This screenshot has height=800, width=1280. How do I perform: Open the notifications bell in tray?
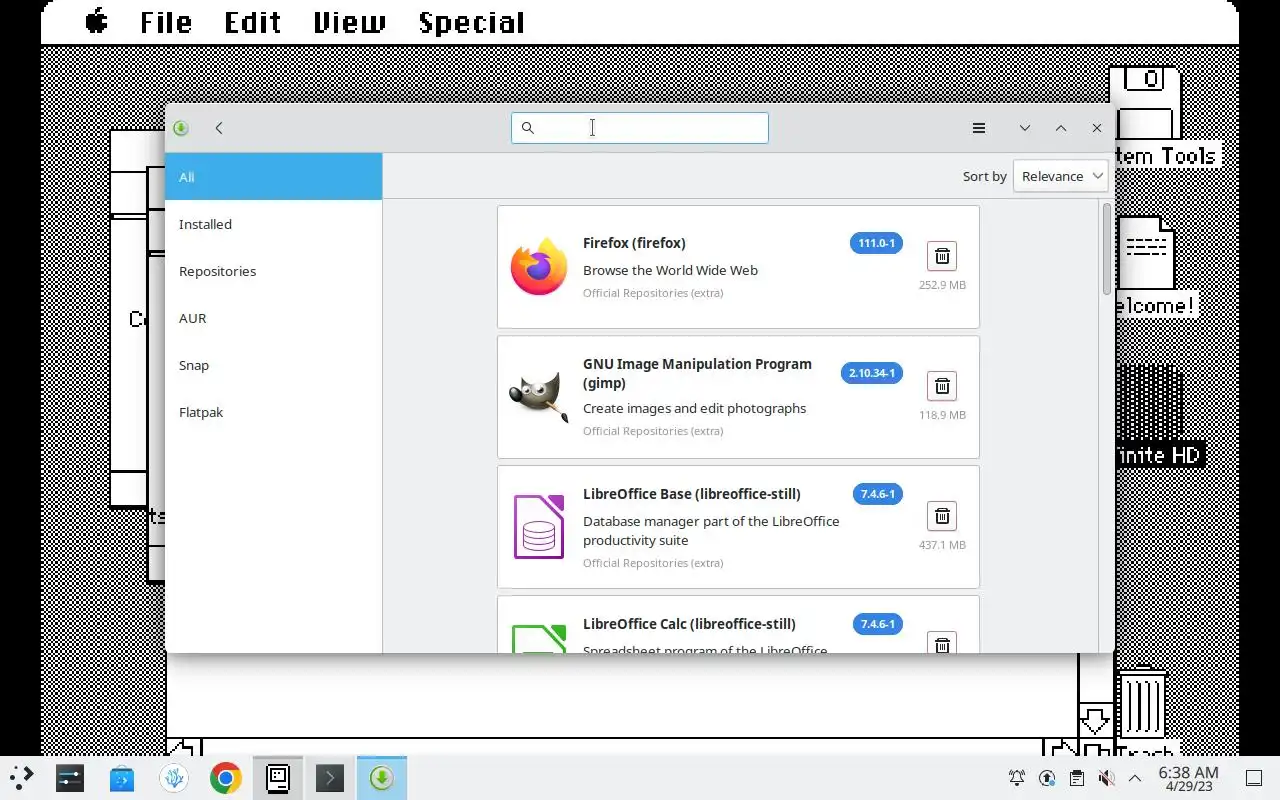(x=1017, y=778)
